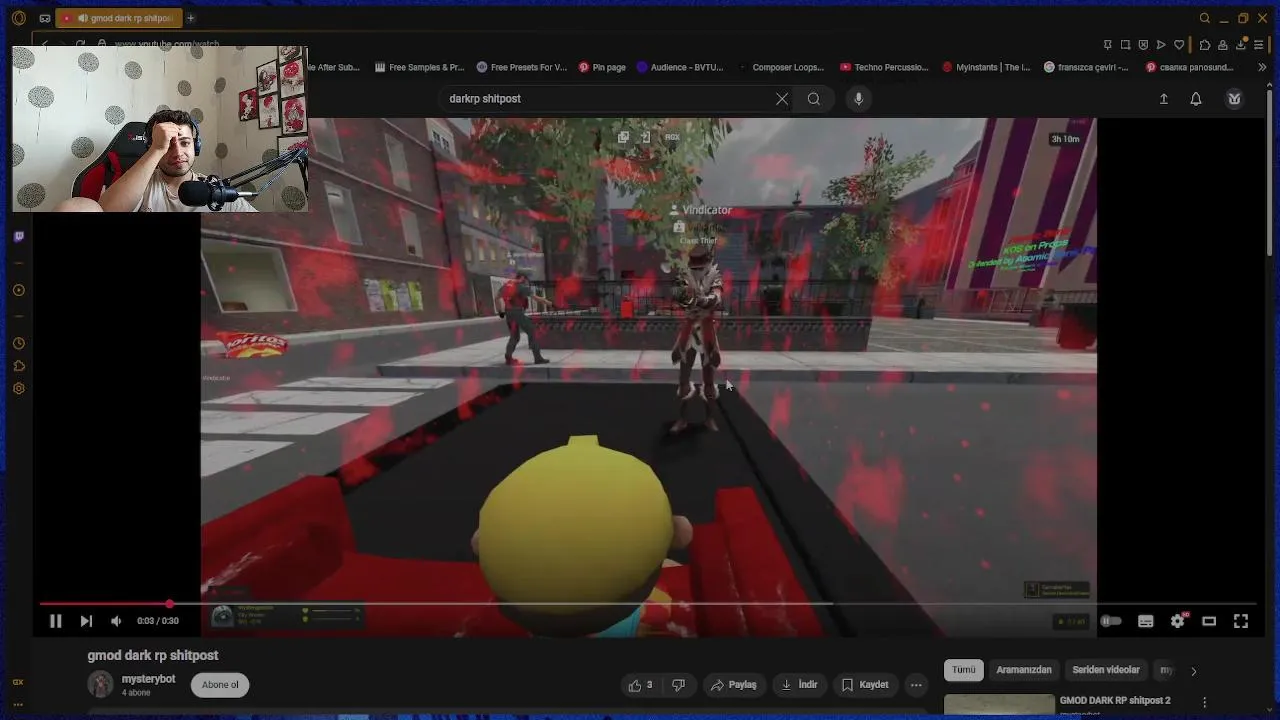Open mysterybot channel avatar
Image resolution: width=1280 pixels, height=720 pixels.
[x=101, y=684]
